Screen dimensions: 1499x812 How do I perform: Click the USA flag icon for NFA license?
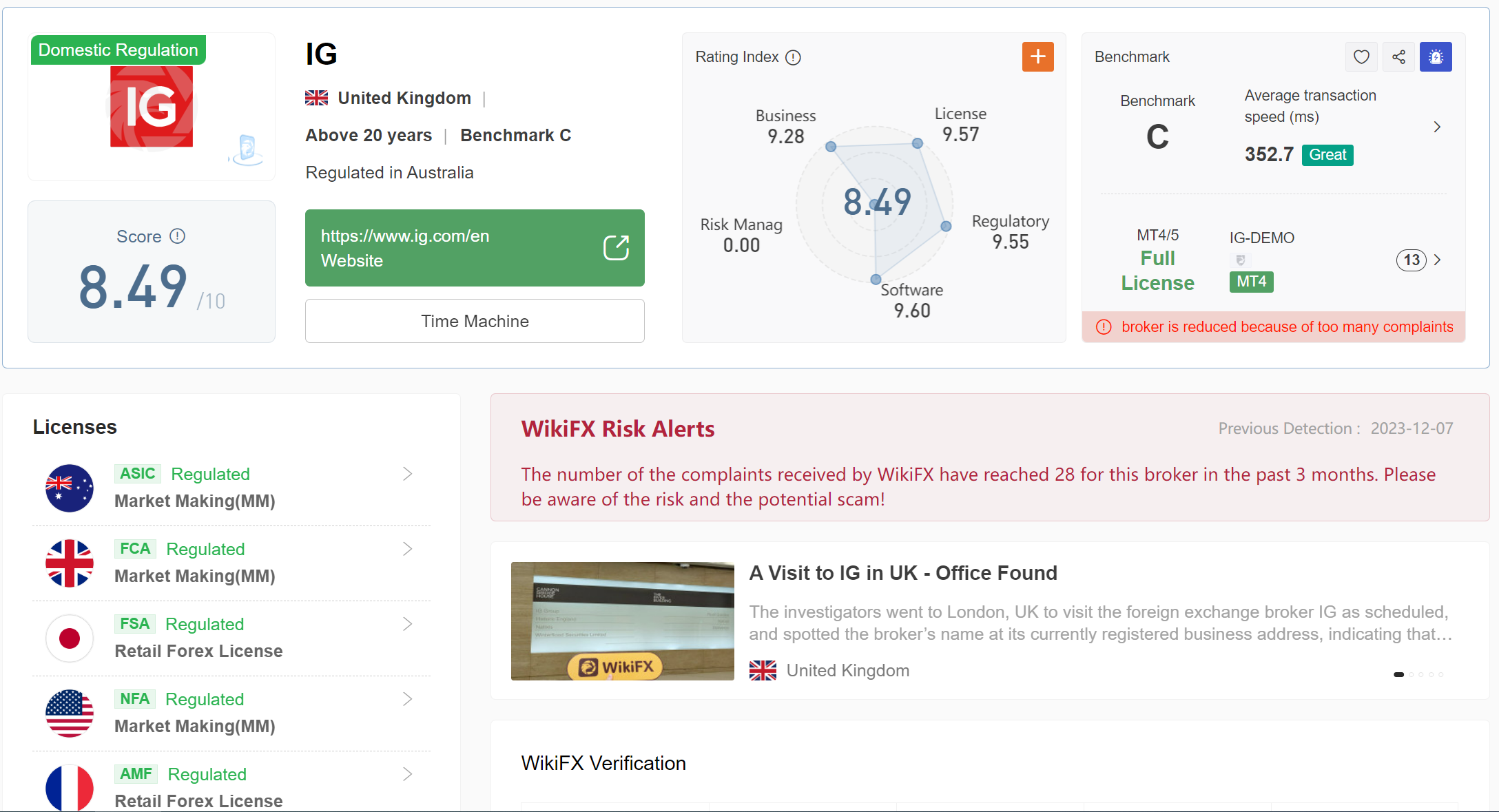coord(70,713)
